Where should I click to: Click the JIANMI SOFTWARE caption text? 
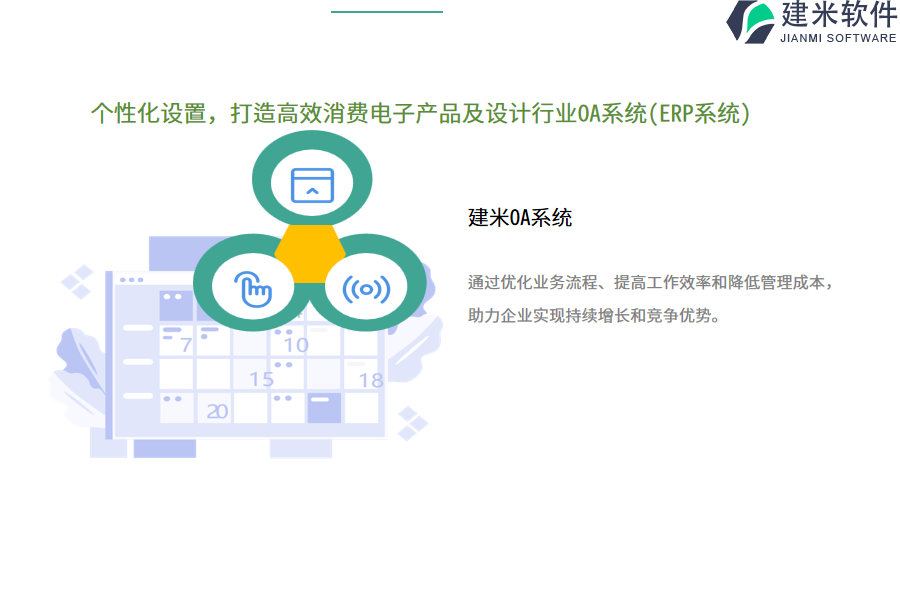[838, 38]
